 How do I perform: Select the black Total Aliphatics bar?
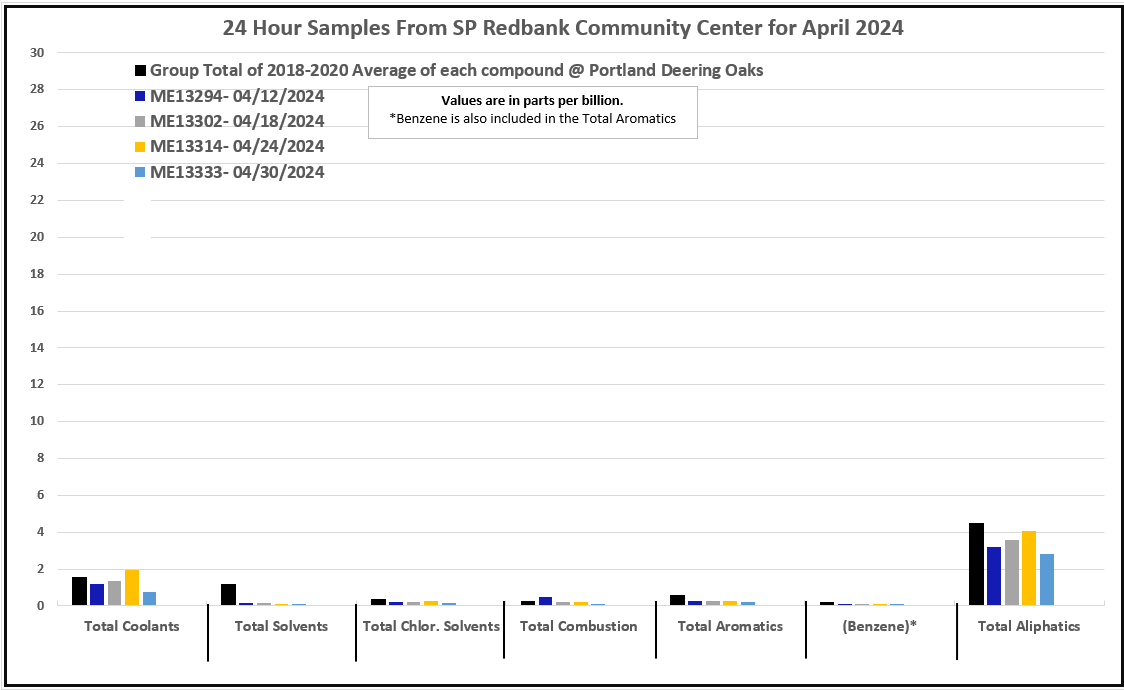pyautogui.click(x=976, y=564)
